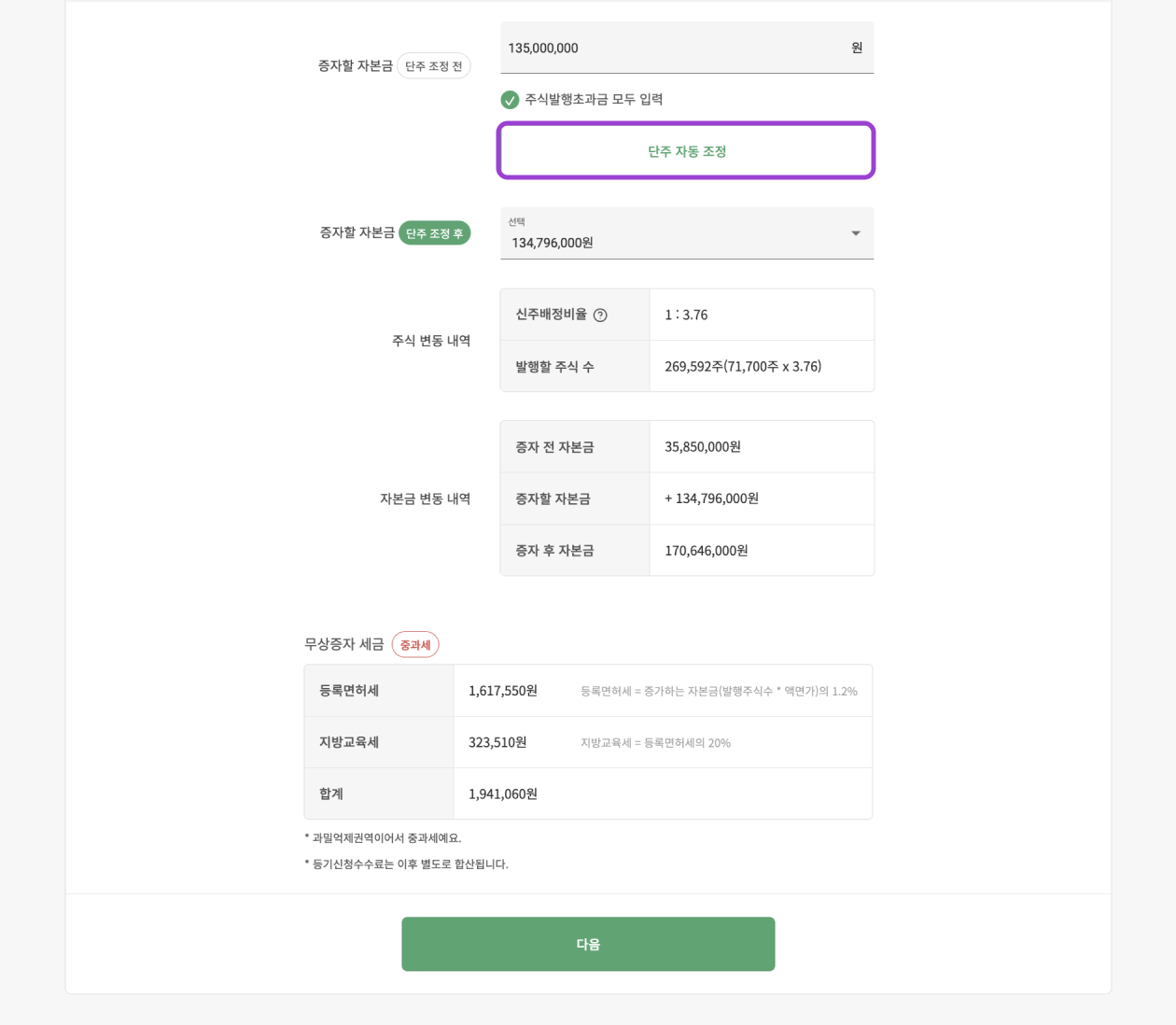Image resolution: width=1176 pixels, height=1025 pixels.
Task: Click the 증자 전 자본금 35,850,000원 value
Action: pos(703,447)
